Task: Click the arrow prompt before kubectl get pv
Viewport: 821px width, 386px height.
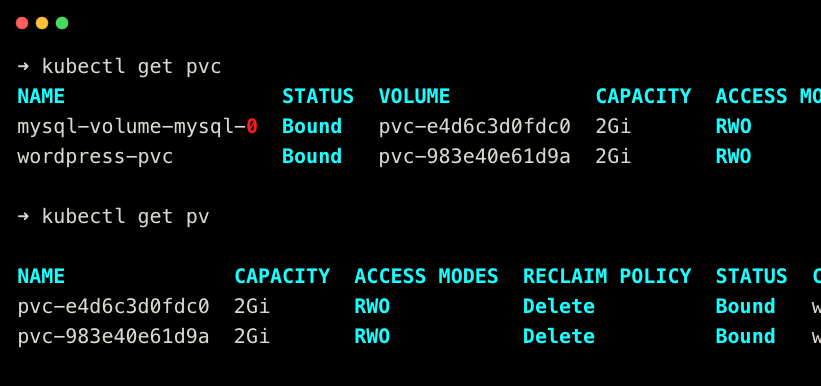Action: pos(24,217)
